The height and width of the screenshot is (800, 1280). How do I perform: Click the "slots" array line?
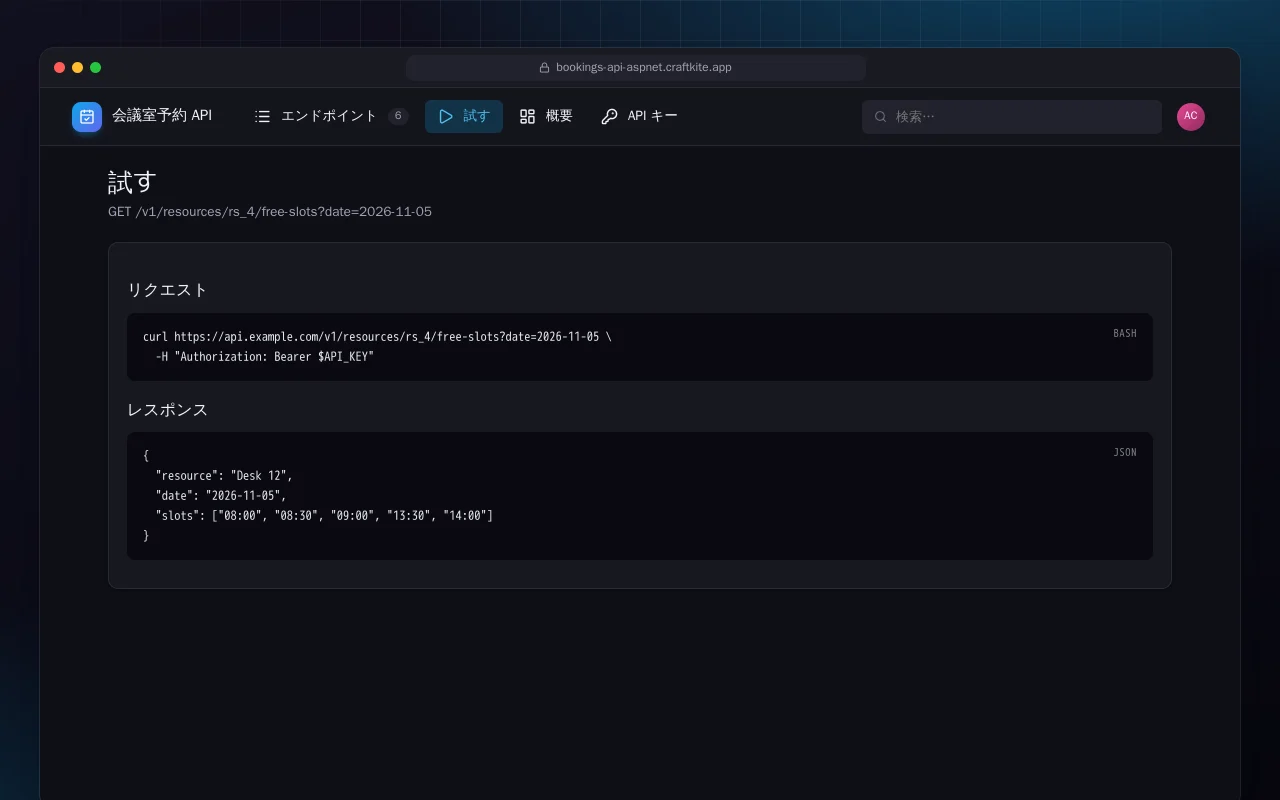(324, 516)
